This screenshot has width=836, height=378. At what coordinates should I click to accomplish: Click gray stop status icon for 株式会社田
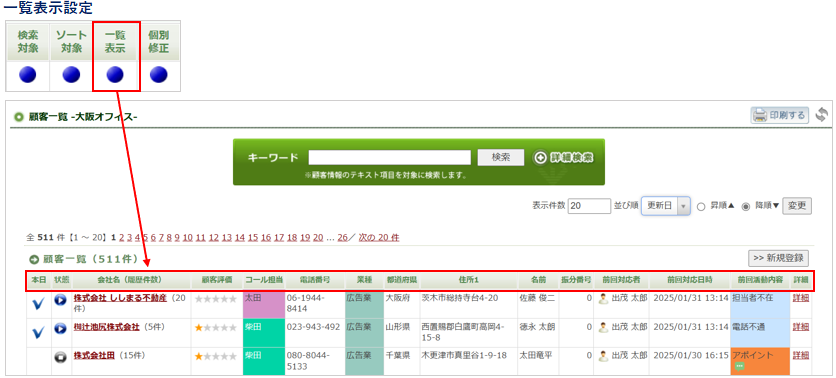pyautogui.click(x=61, y=357)
